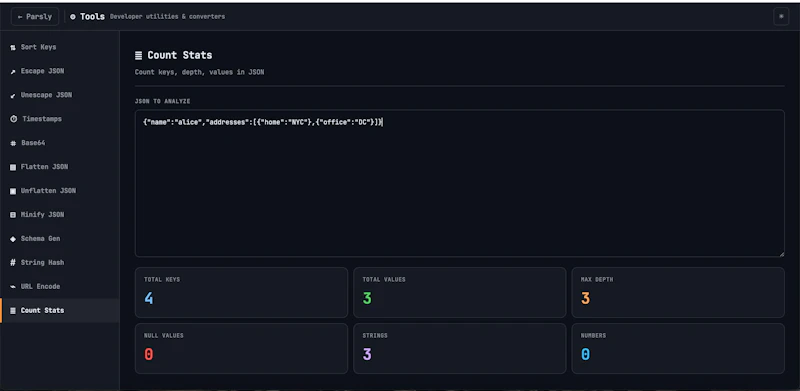Click the Null Values stat card
Viewport: 800px width, 391px height.
(x=241, y=348)
